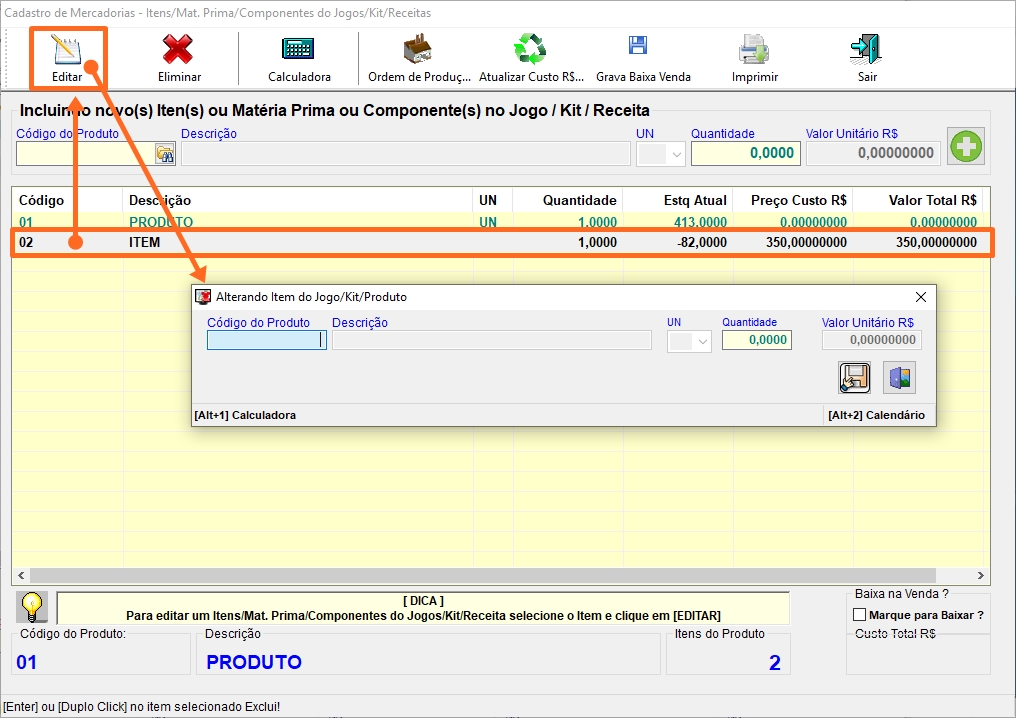This screenshot has width=1016, height=718.
Task: Select the PRODUTO row with code 01
Action: (x=300, y=222)
